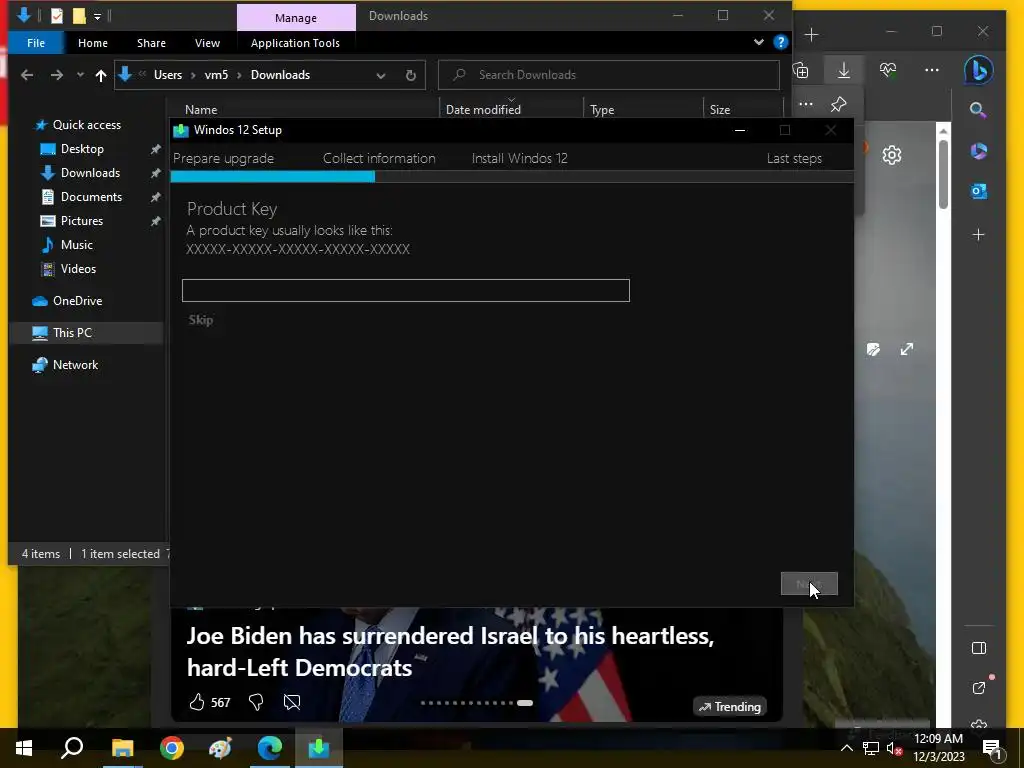The image size is (1024, 768).
Task: Go back in File Explorer
Action: (x=27, y=75)
